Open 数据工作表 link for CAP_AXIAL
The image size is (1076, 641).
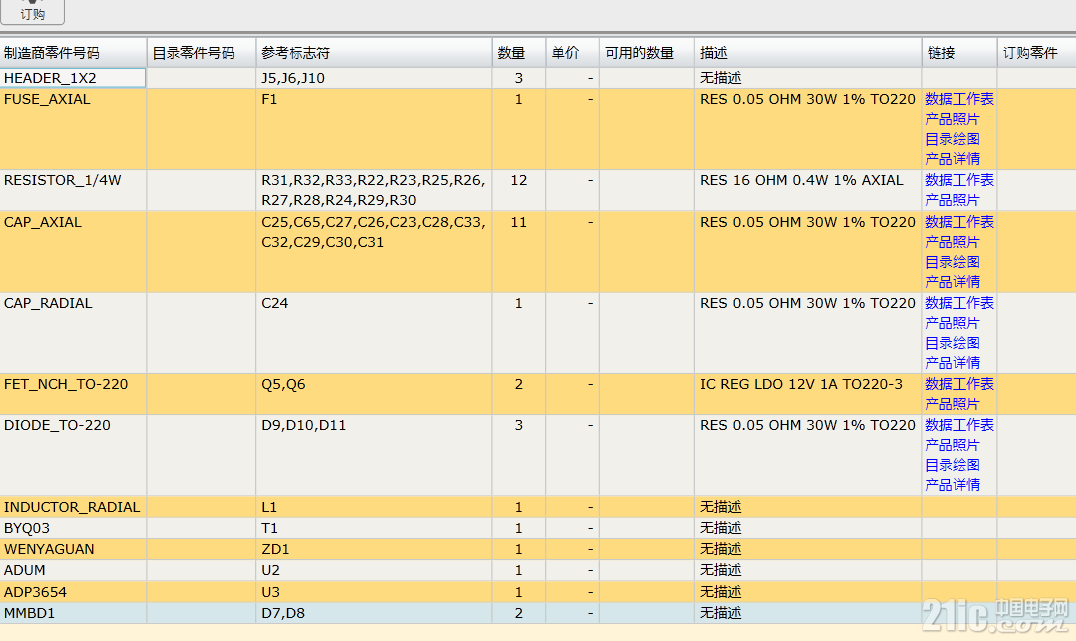point(959,222)
